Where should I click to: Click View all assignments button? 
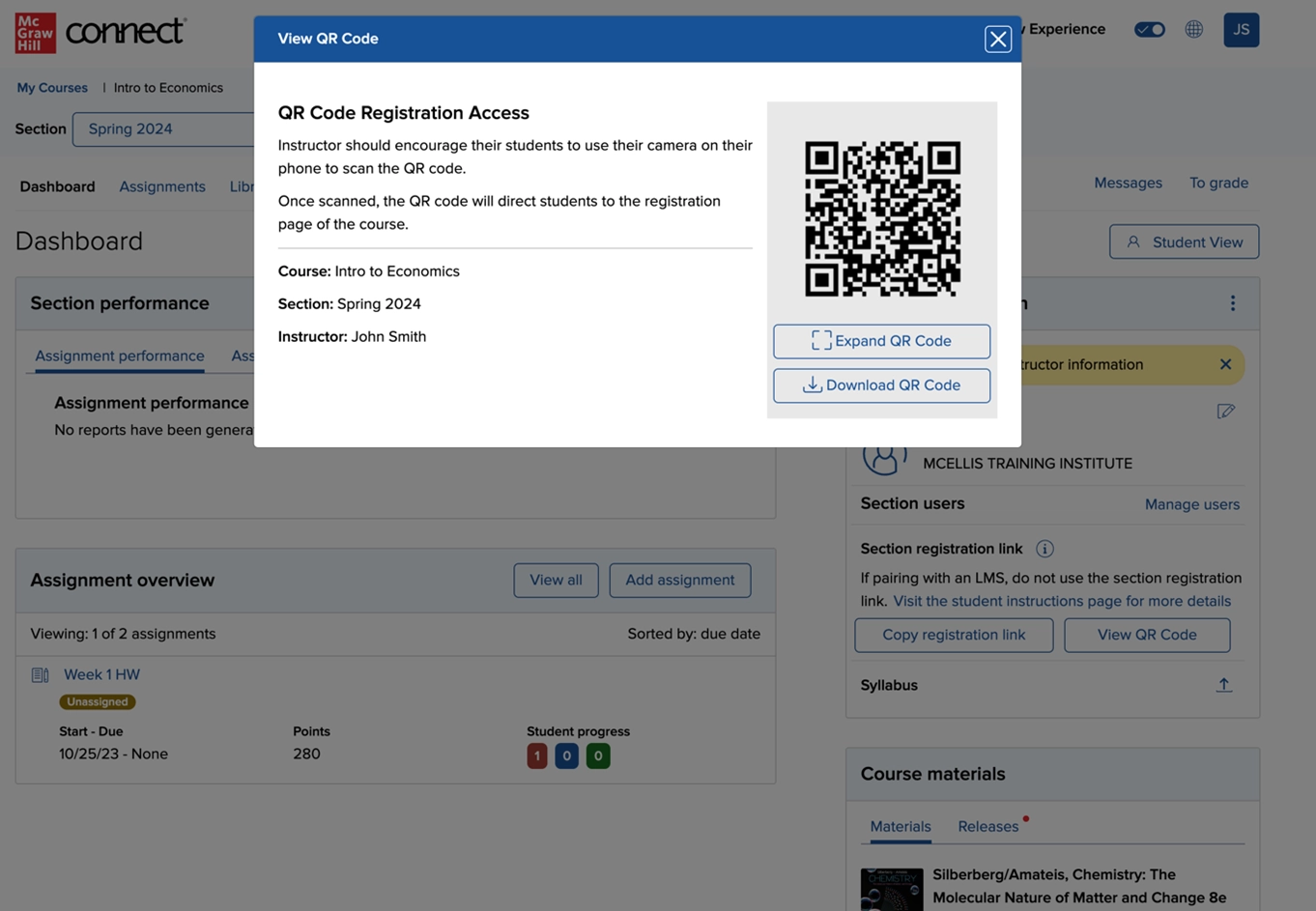556,581
